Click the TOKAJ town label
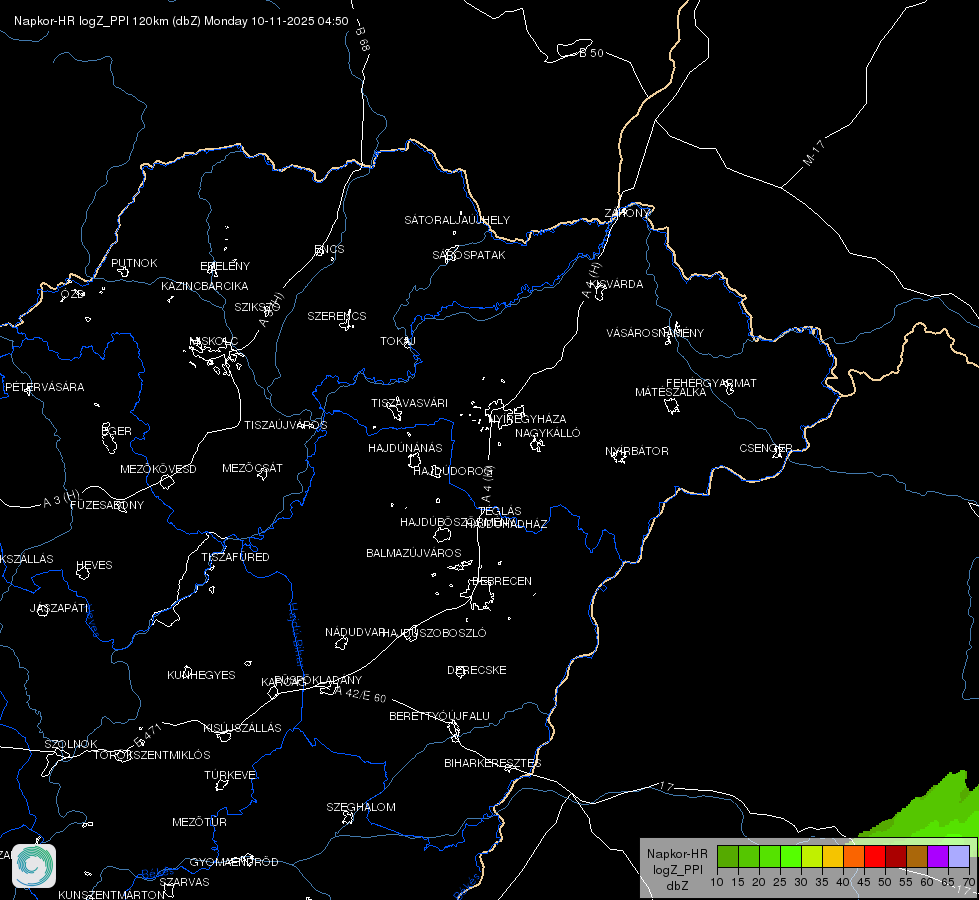 click(x=398, y=341)
